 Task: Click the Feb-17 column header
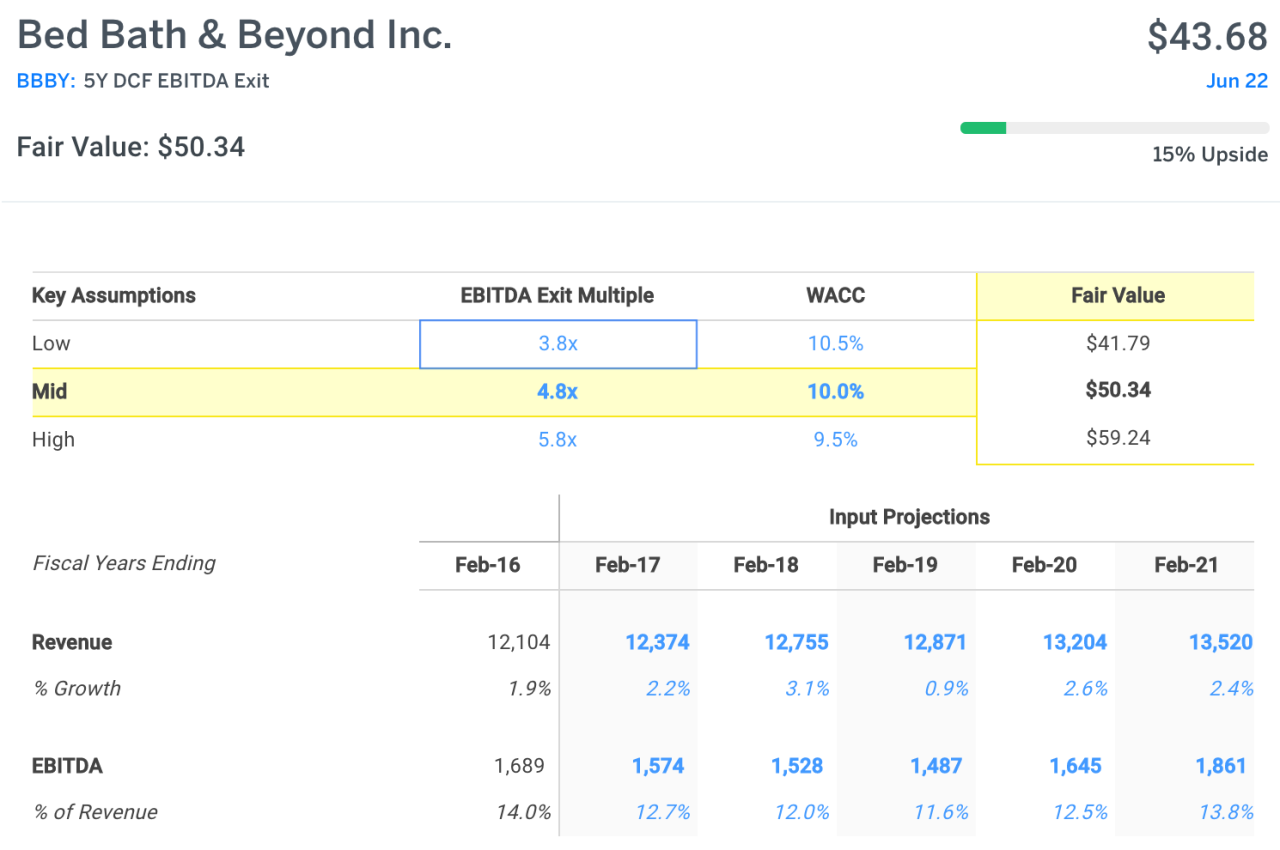[627, 565]
